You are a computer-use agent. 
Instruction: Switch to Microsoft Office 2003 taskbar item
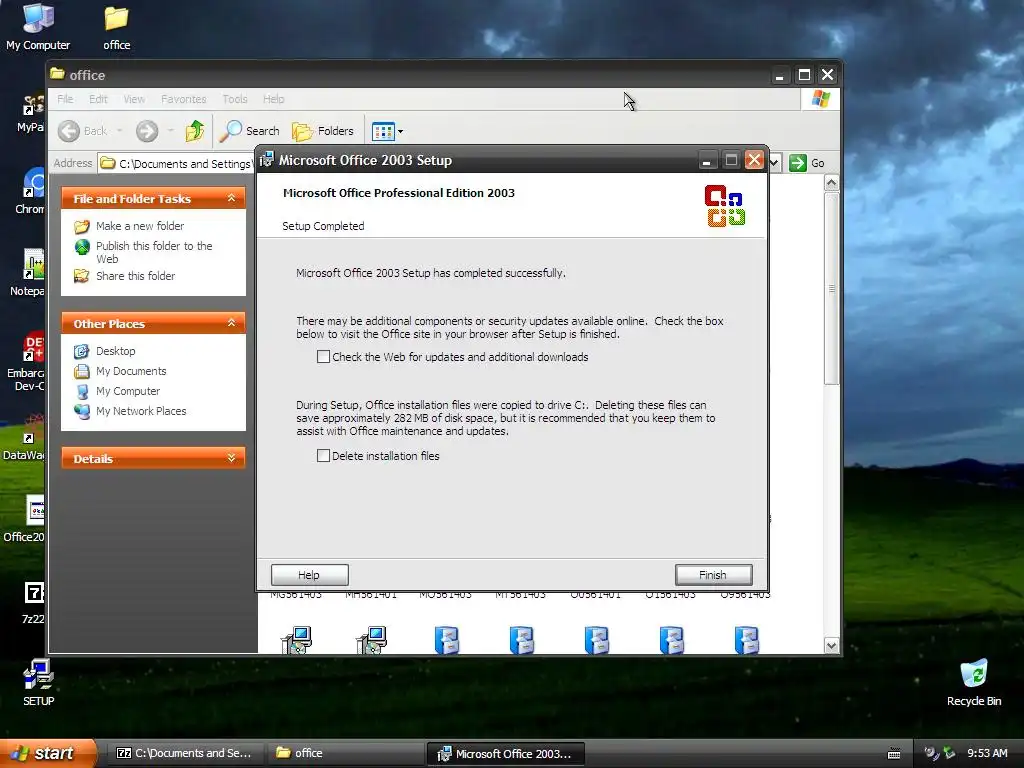click(505, 754)
